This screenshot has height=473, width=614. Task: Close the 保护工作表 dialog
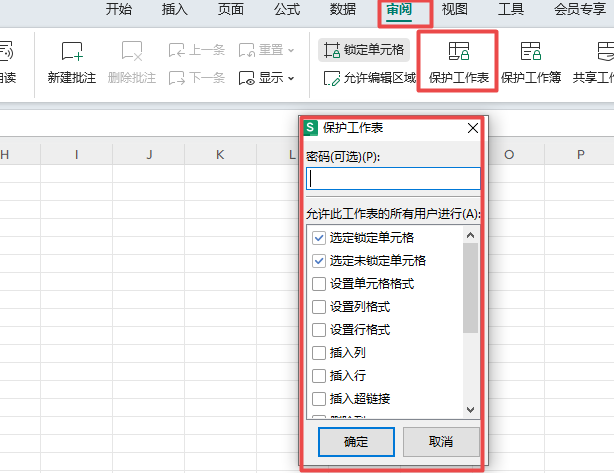pyautogui.click(x=473, y=128)
